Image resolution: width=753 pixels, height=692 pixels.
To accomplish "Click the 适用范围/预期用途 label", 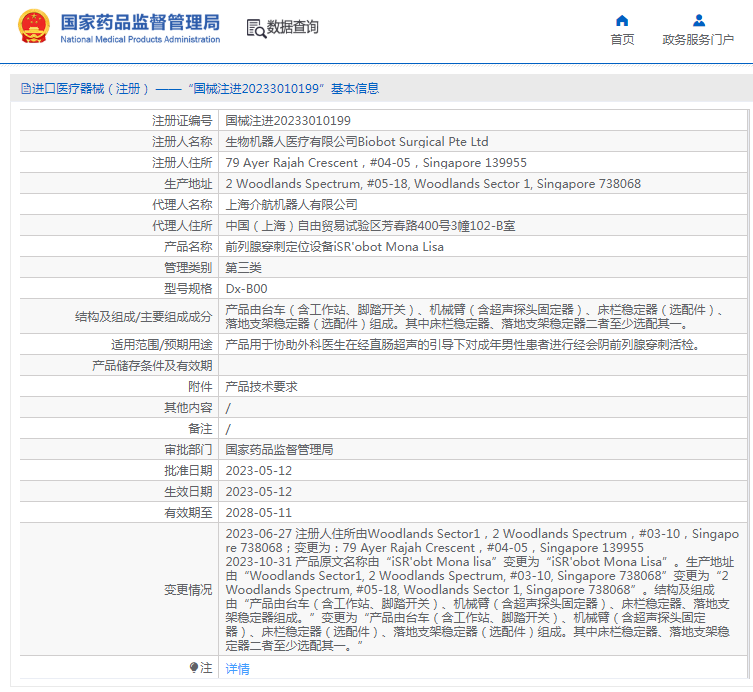I will coord(161,345).
